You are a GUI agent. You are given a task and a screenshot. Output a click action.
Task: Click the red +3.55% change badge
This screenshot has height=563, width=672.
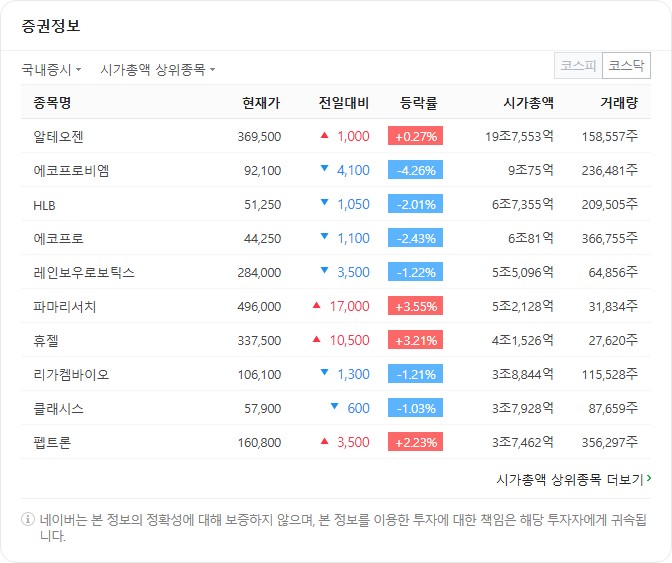tap(415, 306)
